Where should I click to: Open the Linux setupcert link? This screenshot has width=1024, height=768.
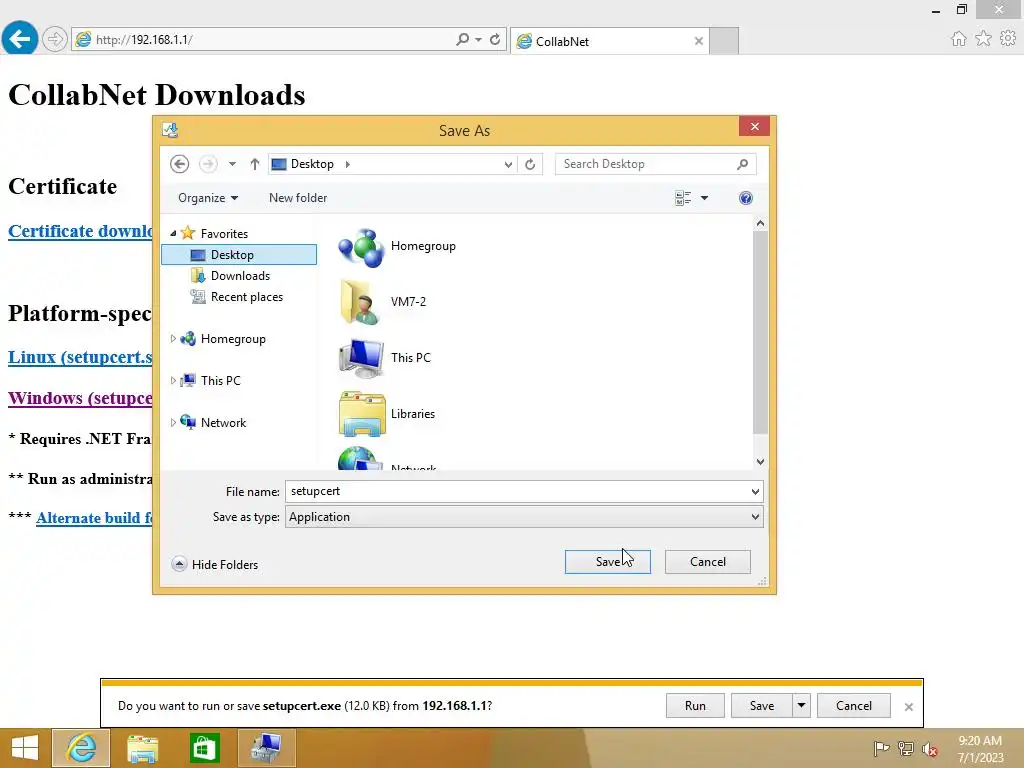(x=80, y=357)
